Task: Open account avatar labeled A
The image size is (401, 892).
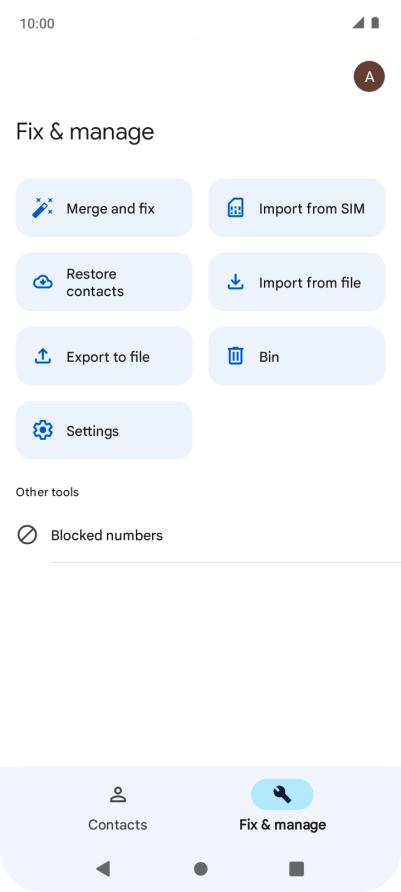Action: click(369, 76)
